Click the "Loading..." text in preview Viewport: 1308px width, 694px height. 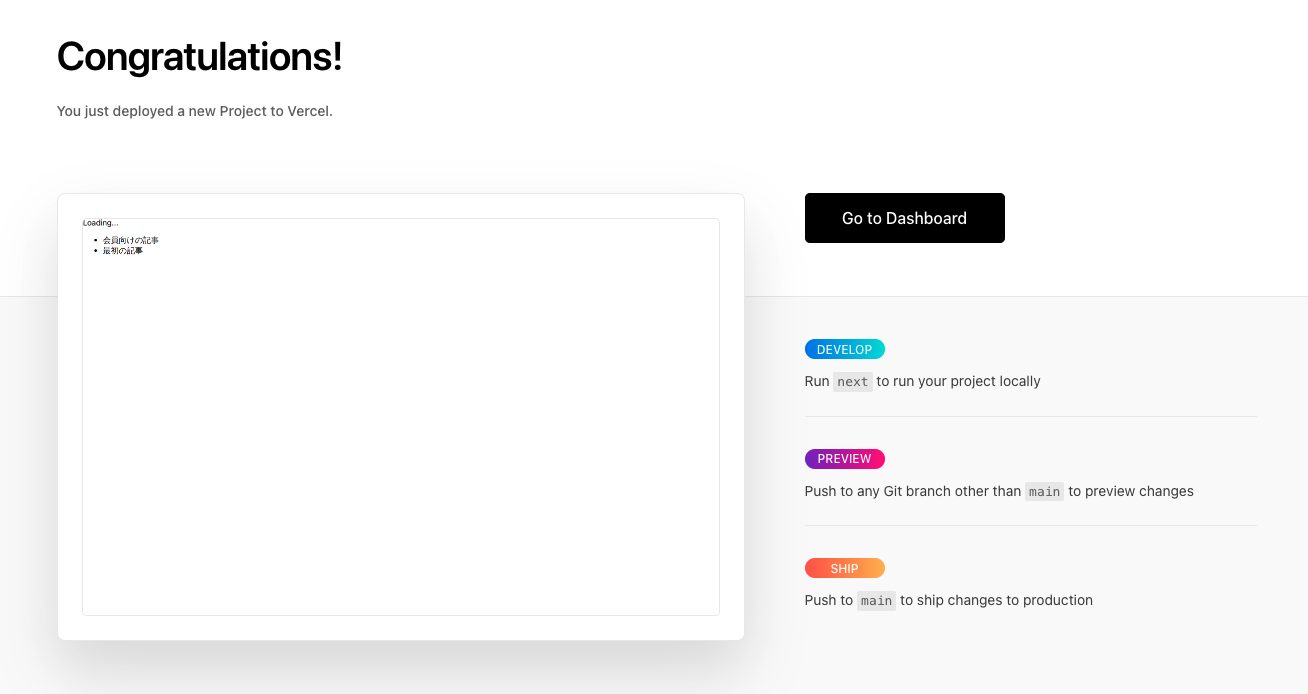click(x=100, y=223)
